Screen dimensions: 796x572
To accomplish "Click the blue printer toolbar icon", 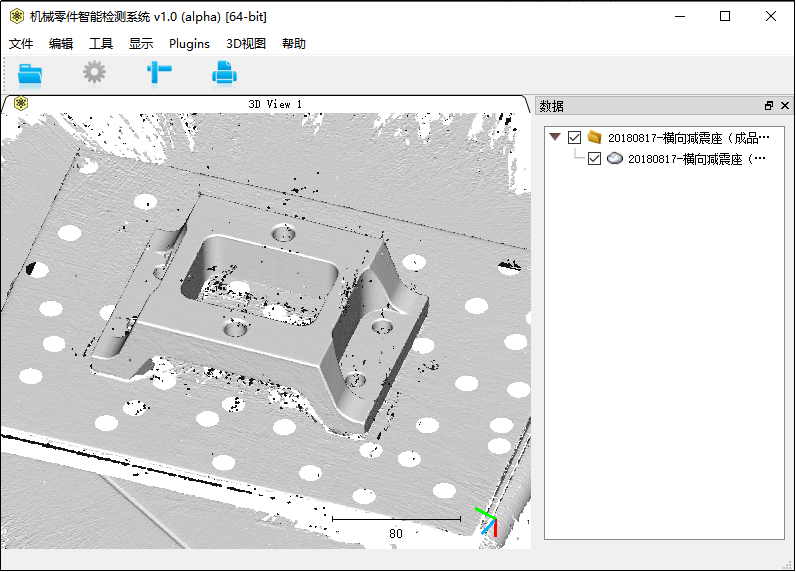I will 224,73.
